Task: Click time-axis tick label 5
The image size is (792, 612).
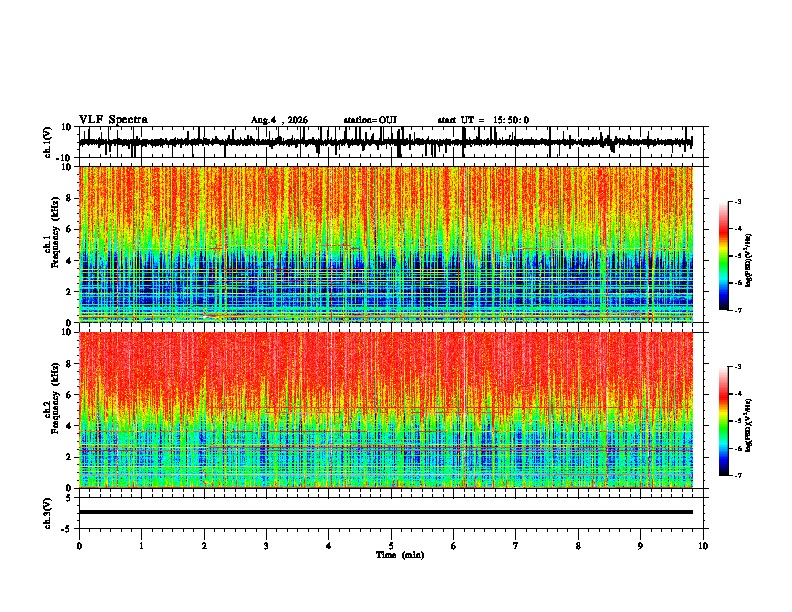Action: tap(391, 546)
